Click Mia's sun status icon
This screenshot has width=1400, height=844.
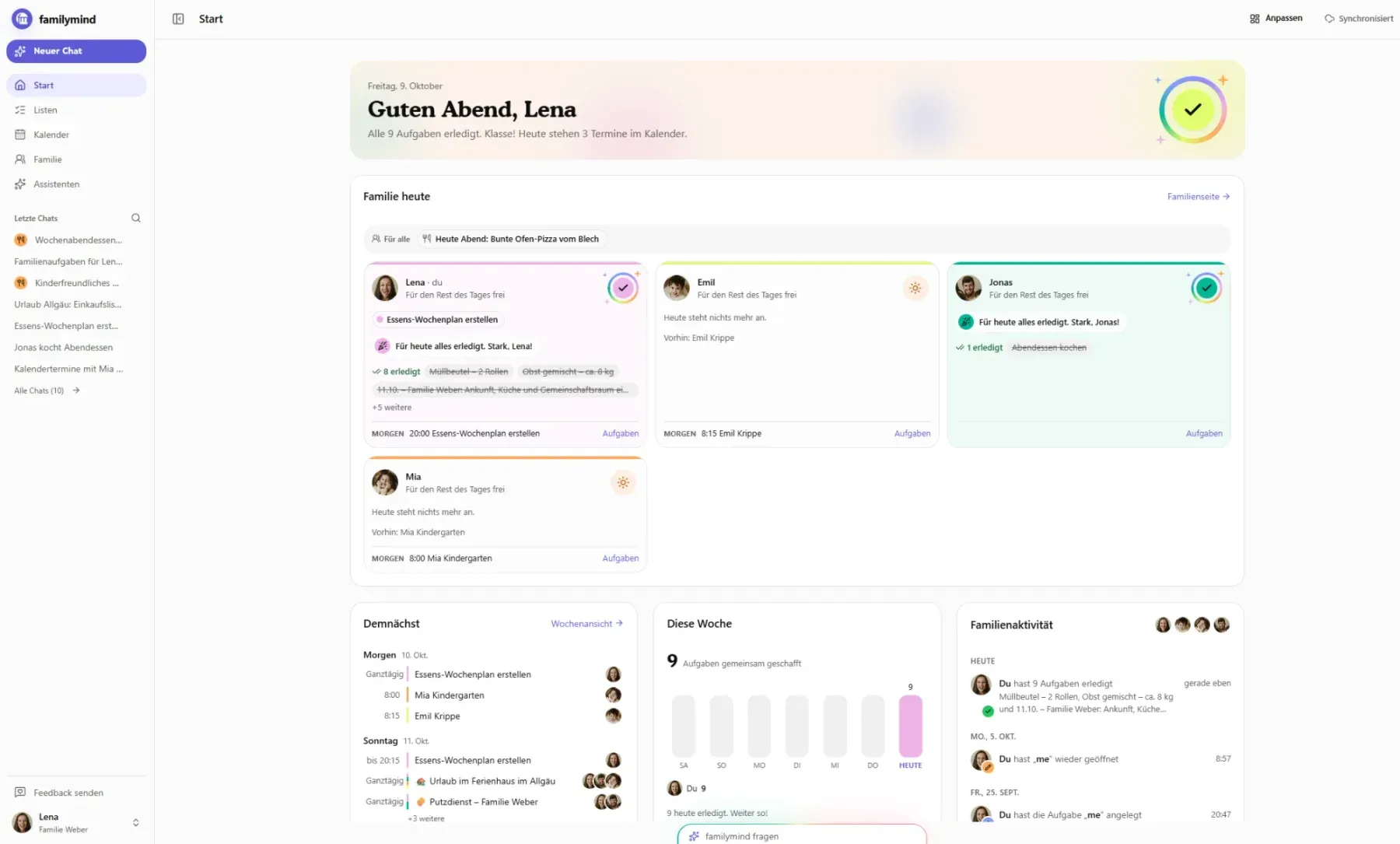[623, 482]
